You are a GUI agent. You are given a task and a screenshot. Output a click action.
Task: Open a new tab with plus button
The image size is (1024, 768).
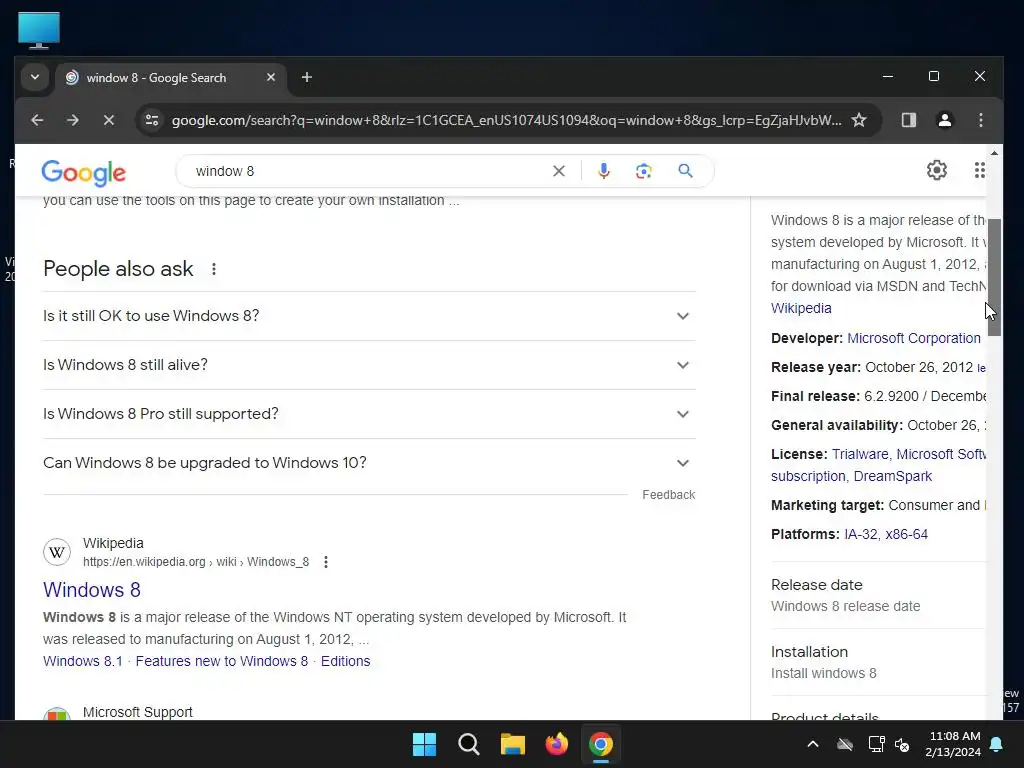[306, 78]
